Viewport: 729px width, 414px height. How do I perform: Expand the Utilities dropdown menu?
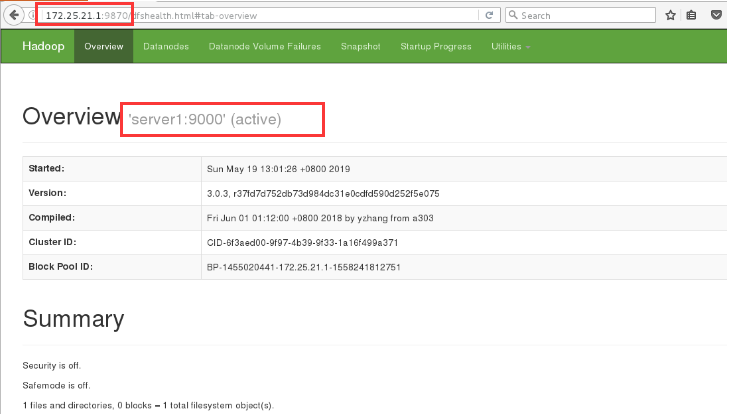tap(510, 47)
